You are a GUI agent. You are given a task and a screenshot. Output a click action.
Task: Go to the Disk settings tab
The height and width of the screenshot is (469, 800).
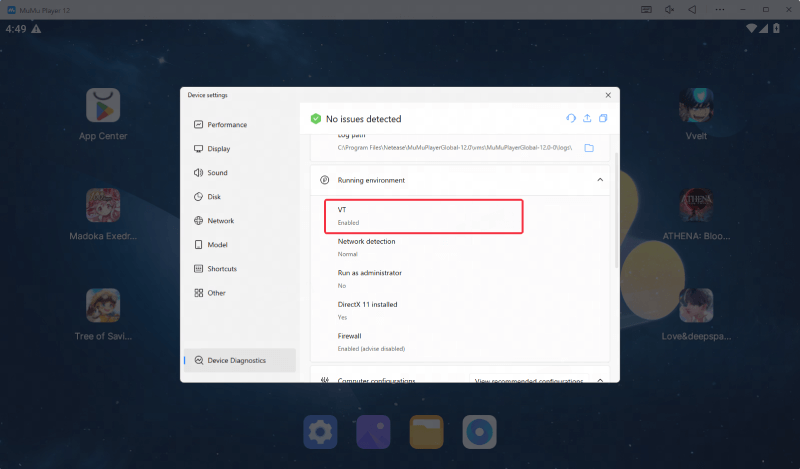point(214,197)
